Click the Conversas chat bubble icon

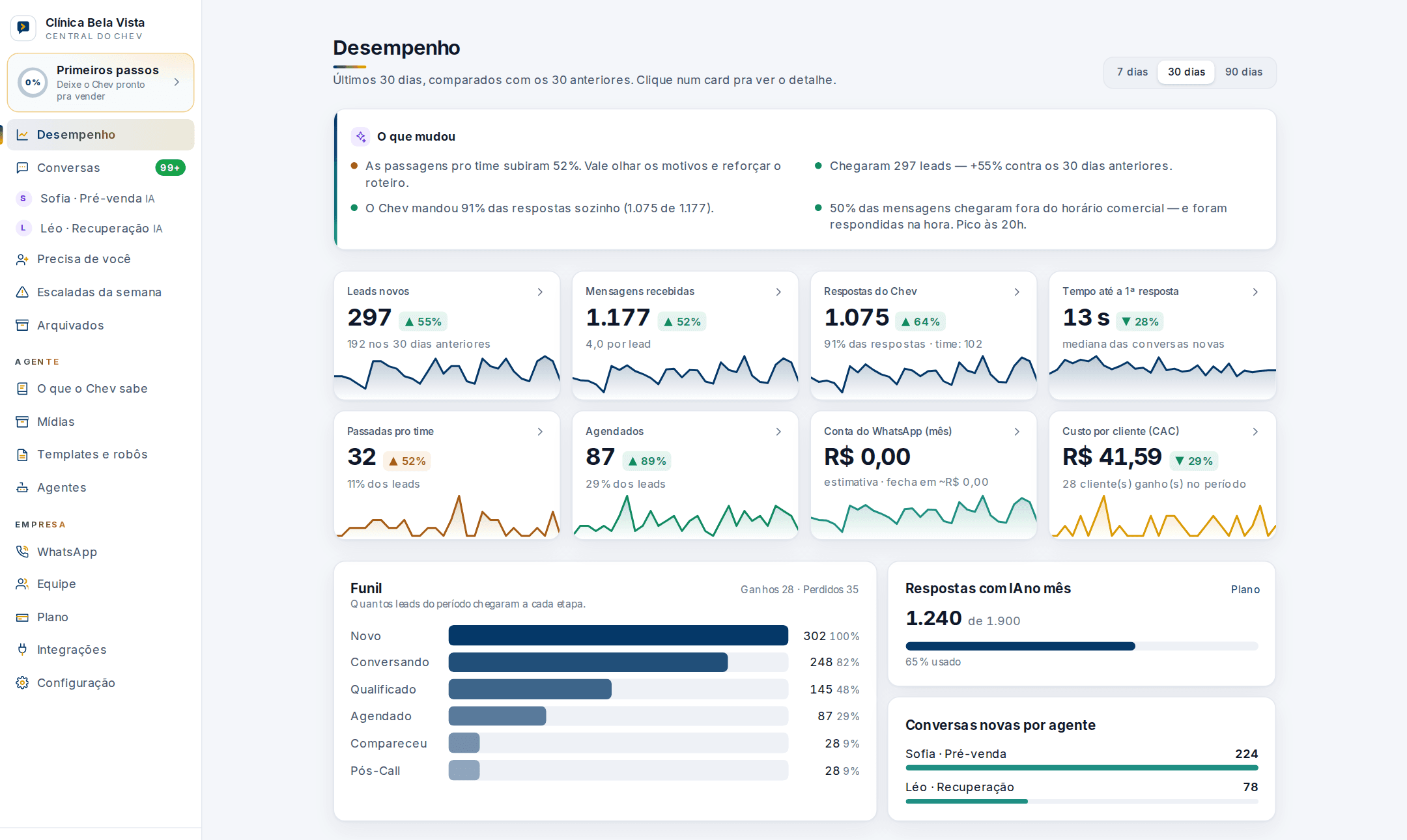click(x=22, y=168)
